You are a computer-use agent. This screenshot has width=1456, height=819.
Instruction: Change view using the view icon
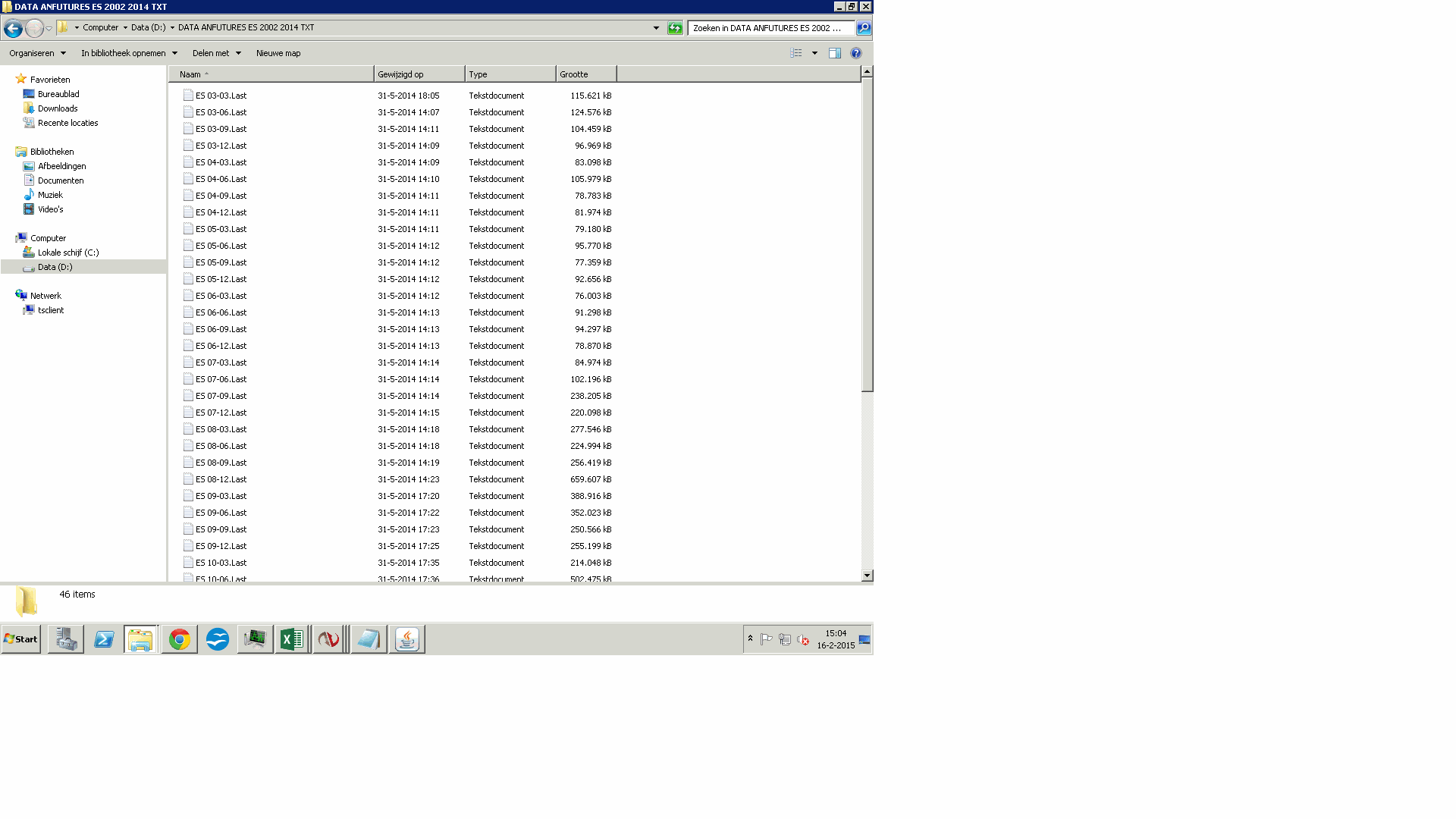pyautogui.click(x=795, y=53)
